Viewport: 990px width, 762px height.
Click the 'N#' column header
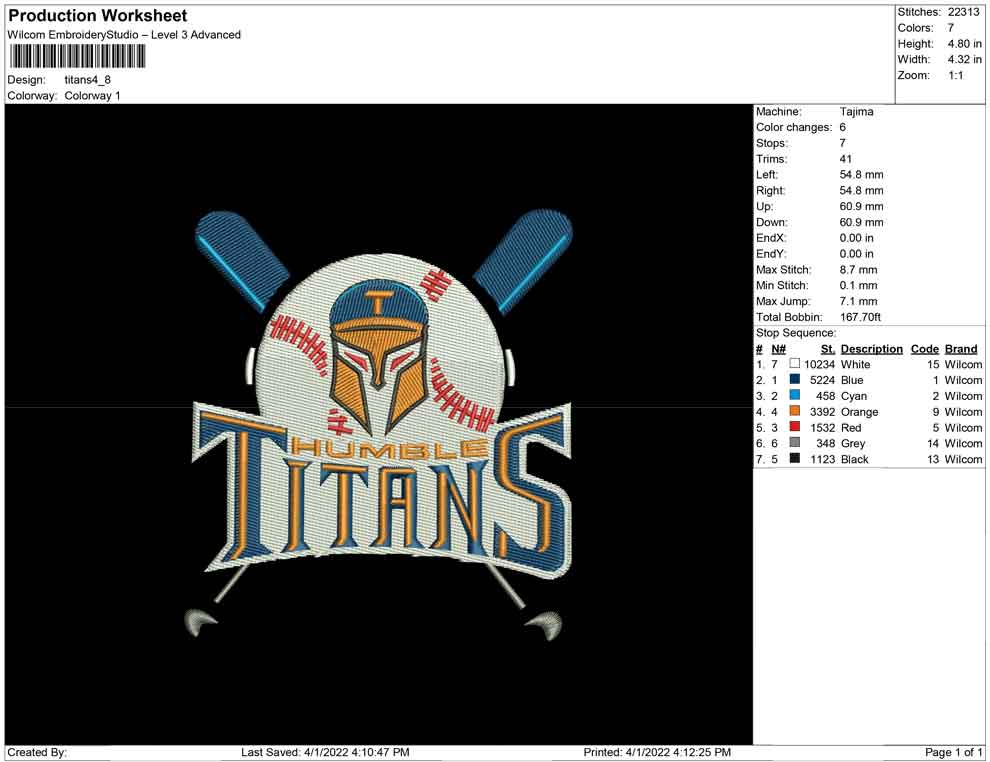pyautogui.click(x=778, y=349)
